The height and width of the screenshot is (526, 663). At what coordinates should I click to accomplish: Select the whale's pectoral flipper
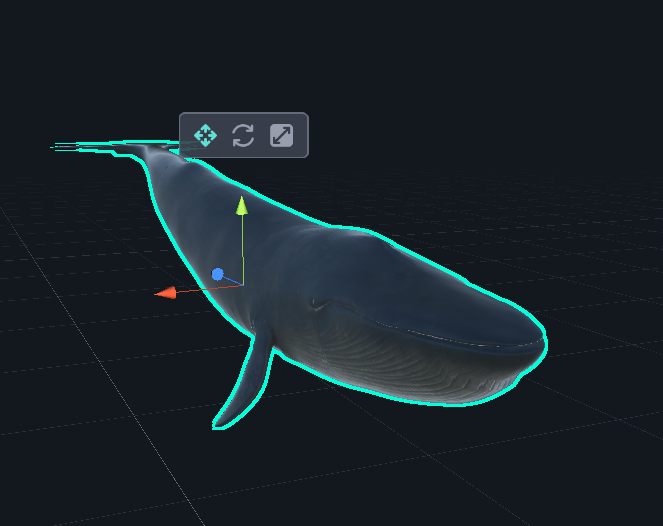tap(247, 385)
